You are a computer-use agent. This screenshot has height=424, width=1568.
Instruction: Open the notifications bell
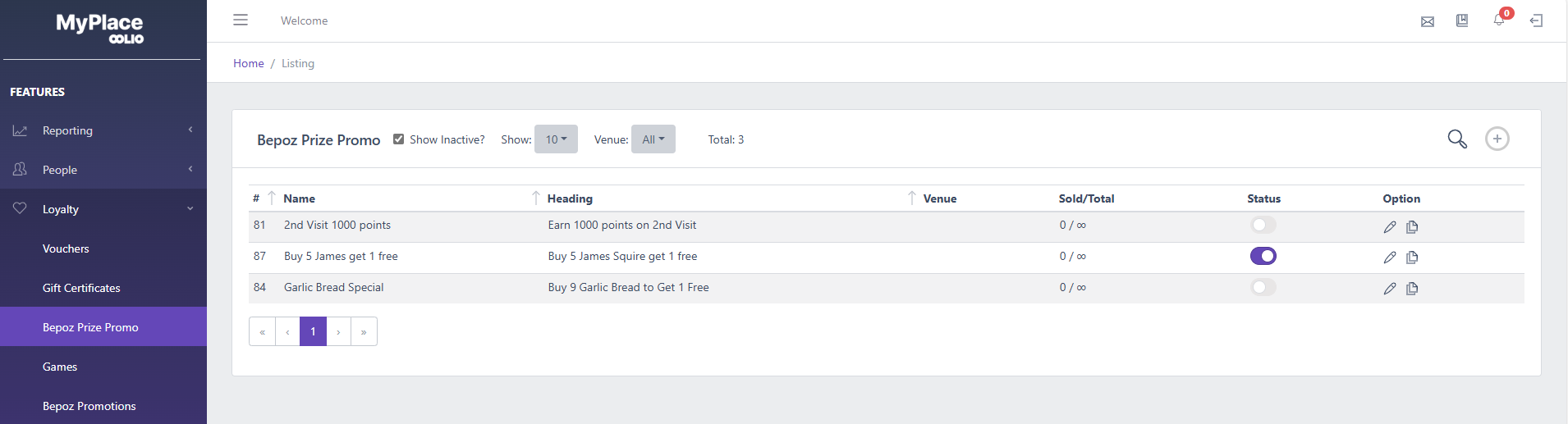[1499, 20]
